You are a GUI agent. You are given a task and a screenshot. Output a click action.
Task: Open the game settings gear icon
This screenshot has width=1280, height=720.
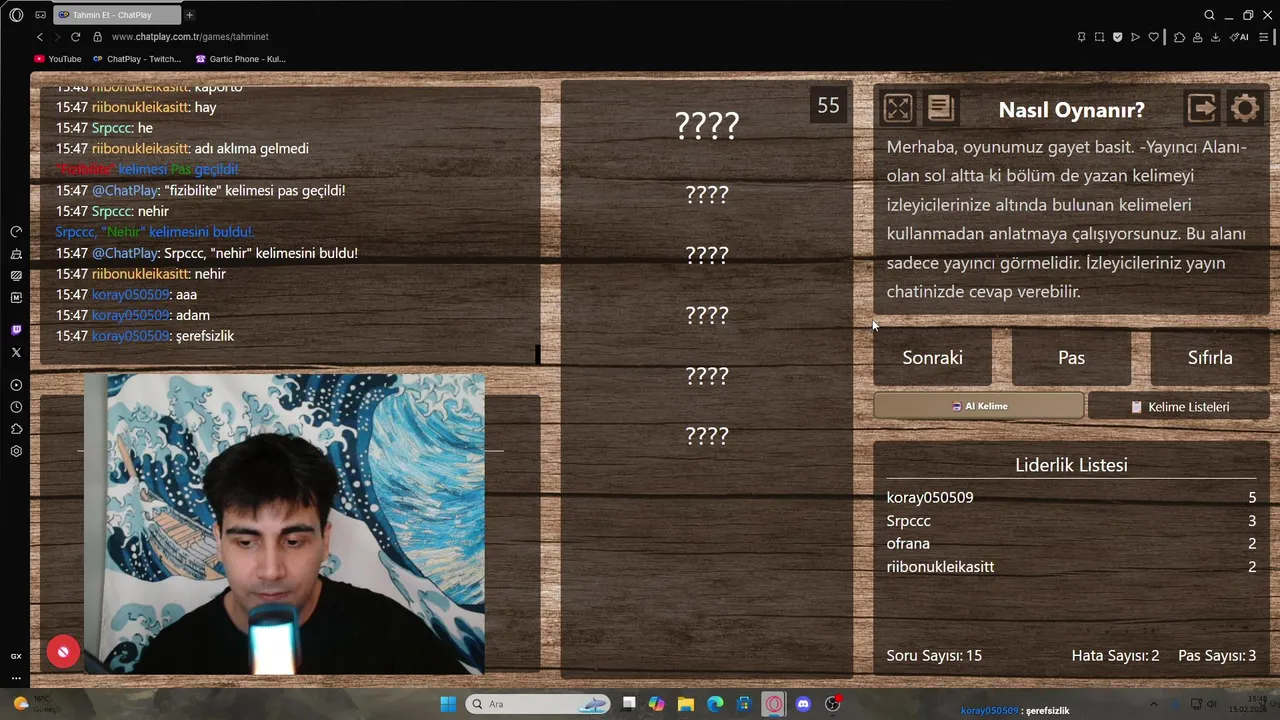pos(1245,108)
